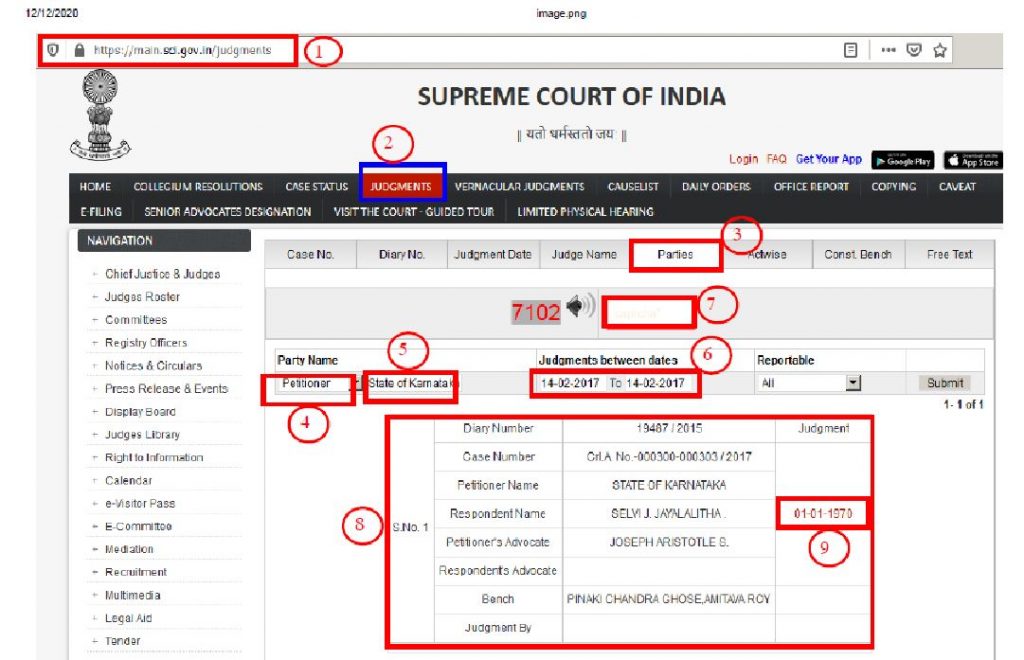Viewport: 1024px width, 660px height.
Task: Click the captcha input field
Action: [x=647, y=313]
